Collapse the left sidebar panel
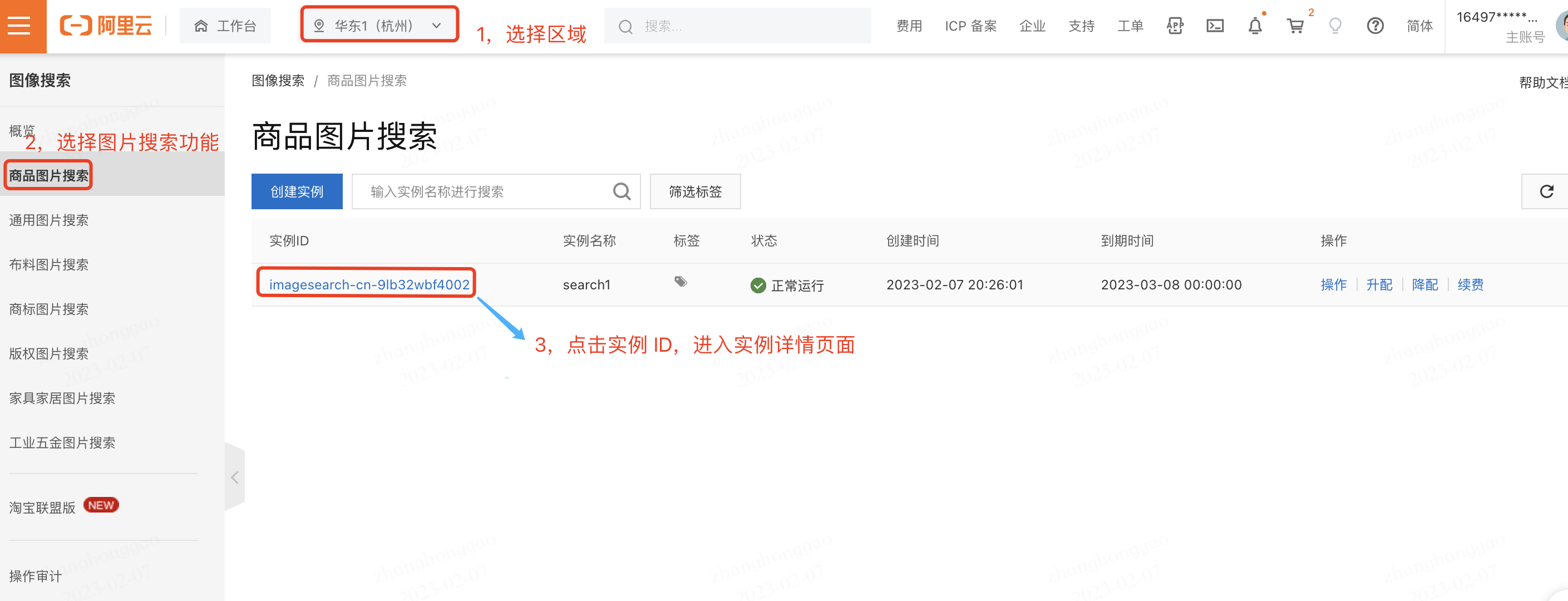 234,477
